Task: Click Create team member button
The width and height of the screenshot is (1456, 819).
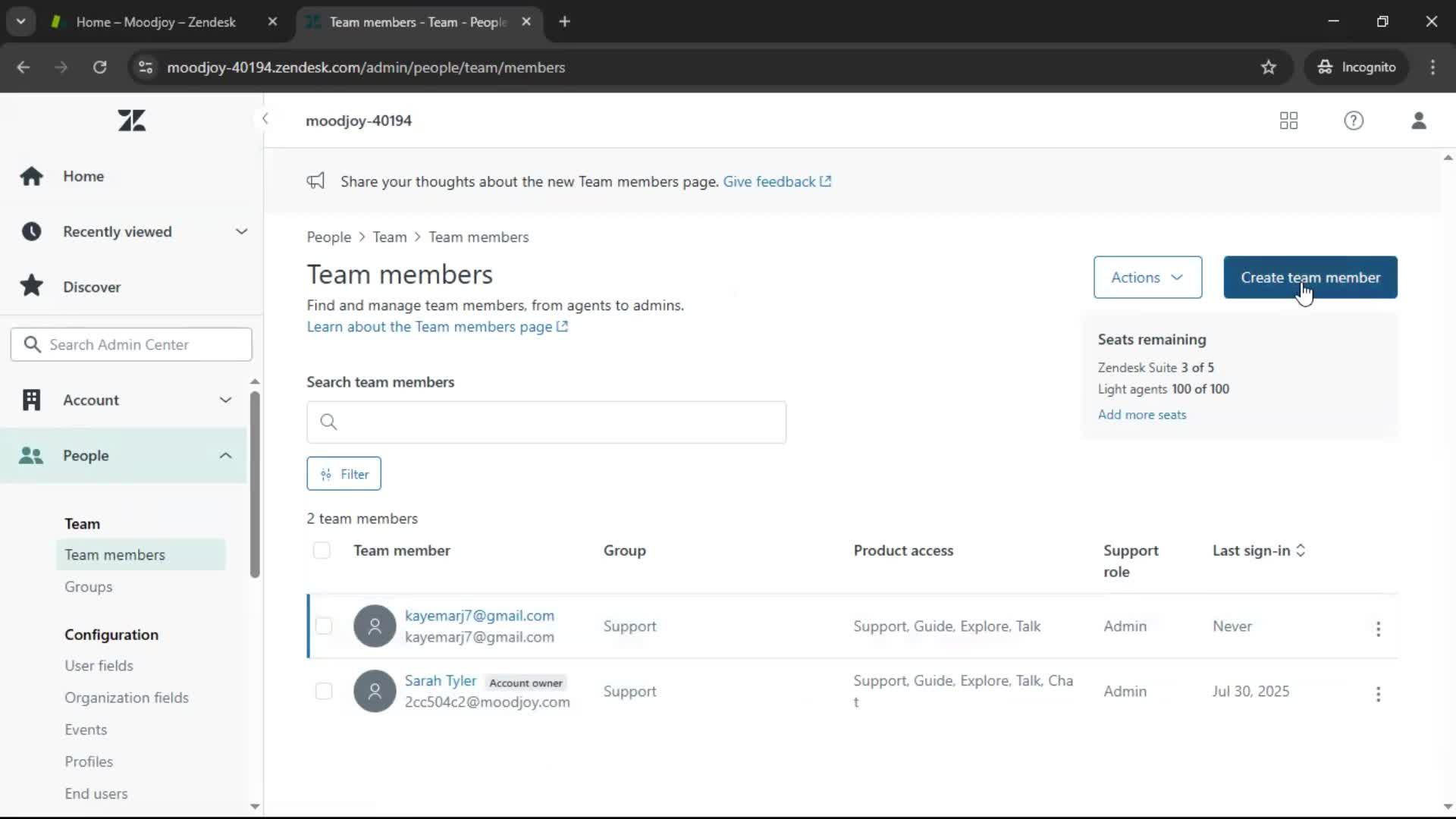Action: [1310, 278]
